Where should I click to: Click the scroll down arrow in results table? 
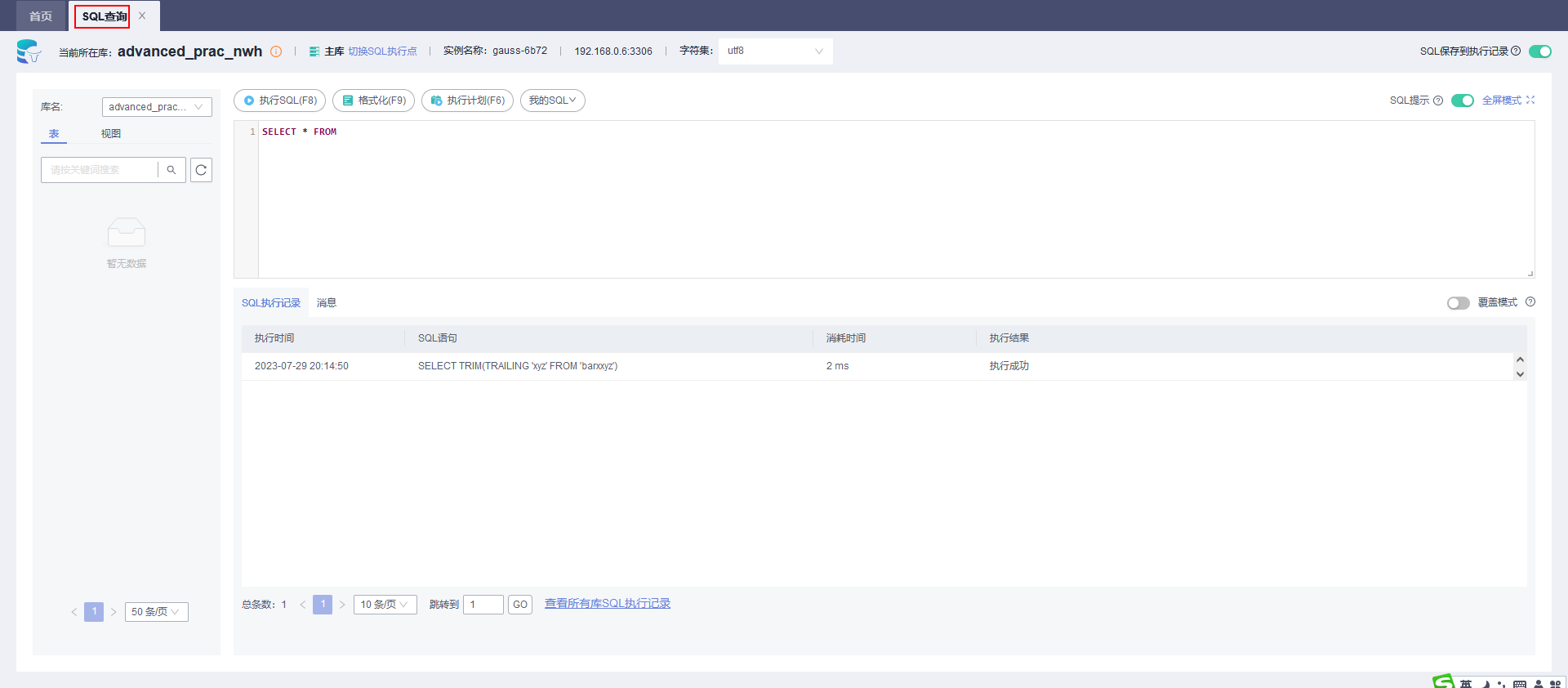point(1520,374)
